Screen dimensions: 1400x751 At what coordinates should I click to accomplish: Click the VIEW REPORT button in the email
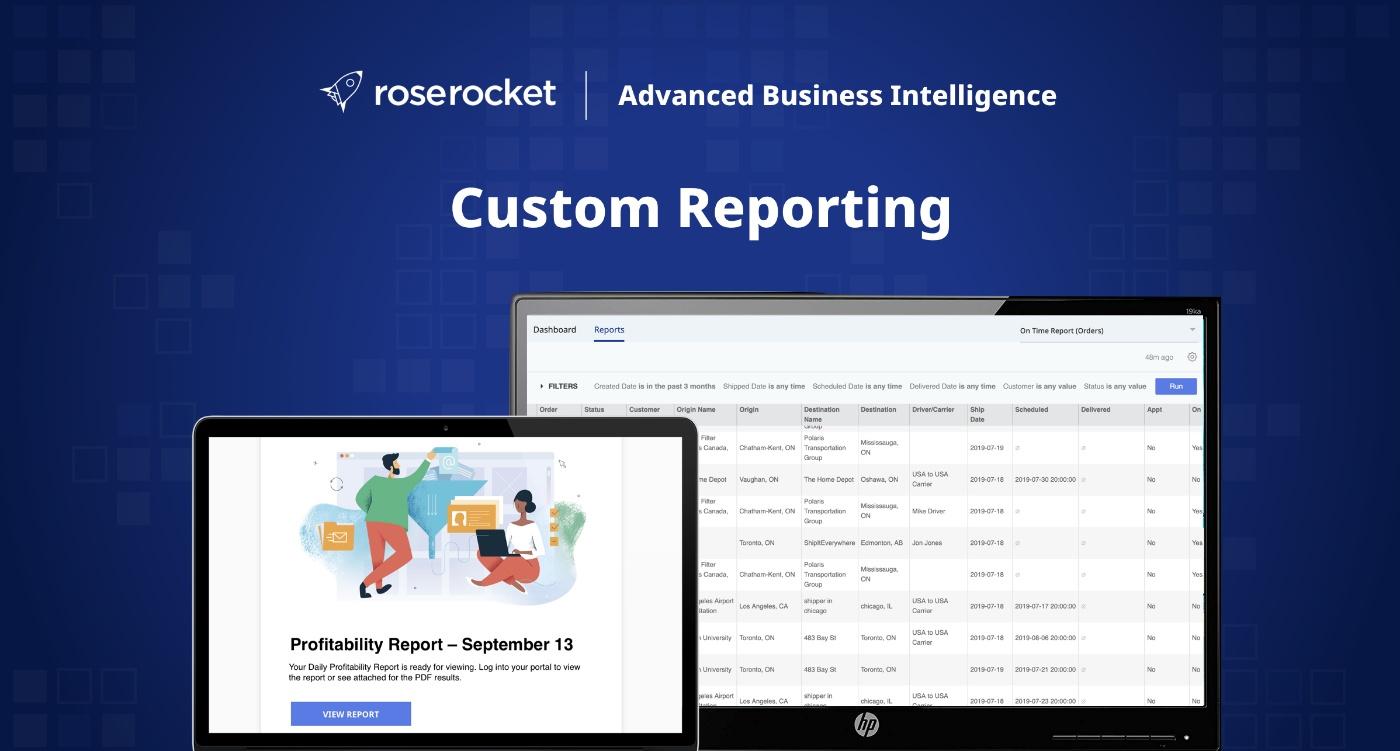350,714
